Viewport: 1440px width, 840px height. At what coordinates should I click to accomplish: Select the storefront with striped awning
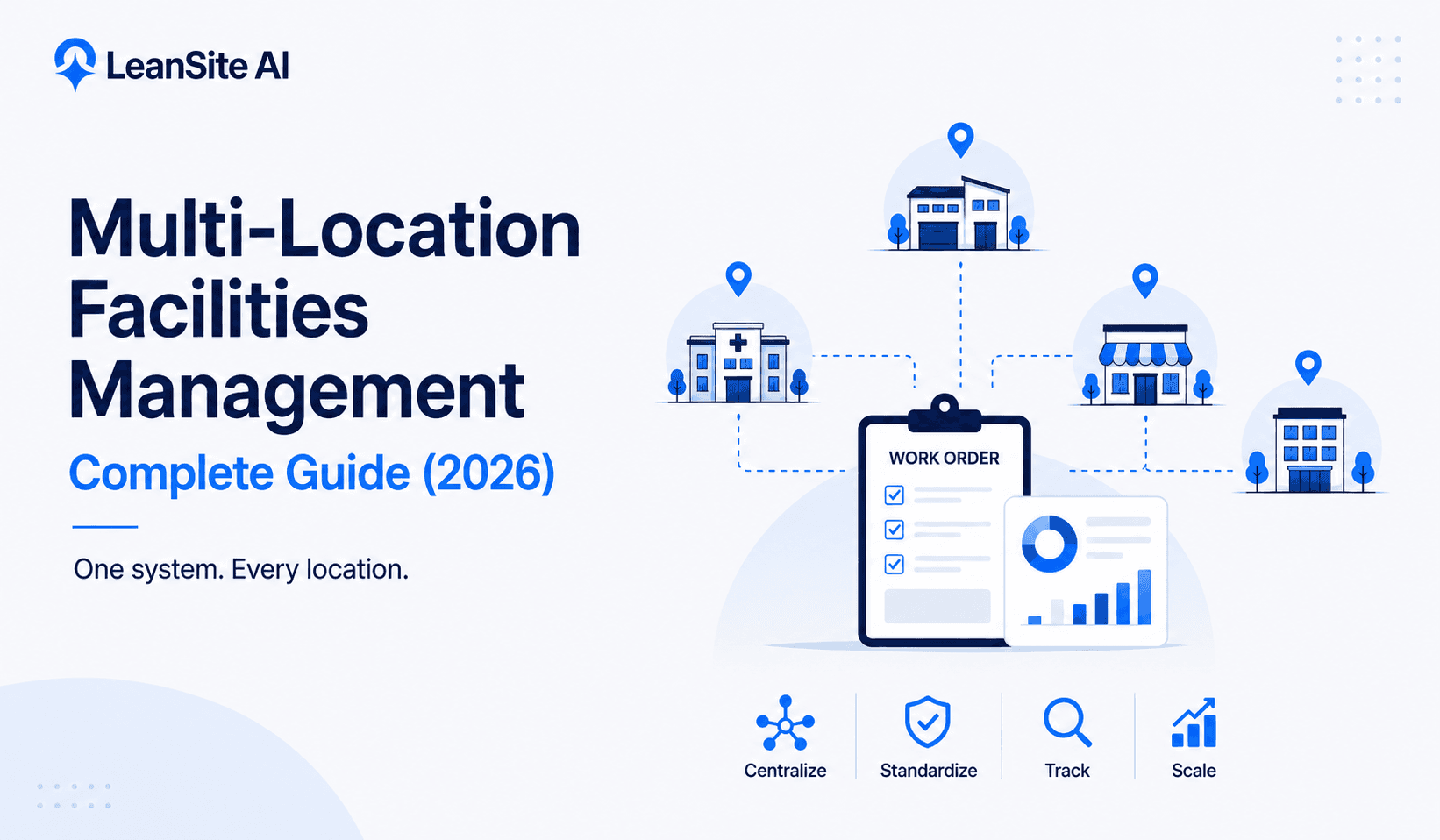point(1145,366)
